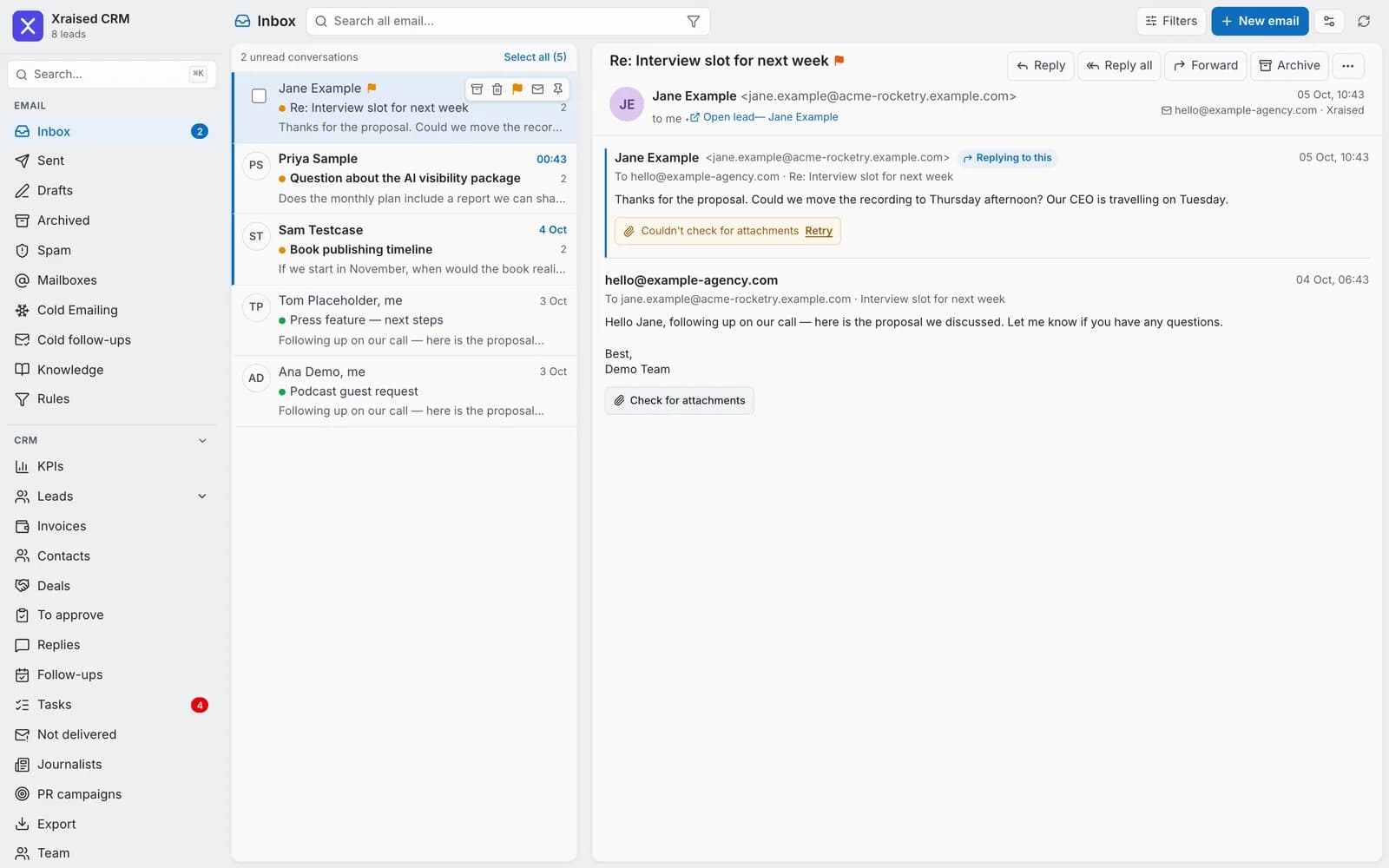Image resolution: width=1389 pixels, height=868 pixels.
Task: Click Reply all button
Action: [1119, 65]
